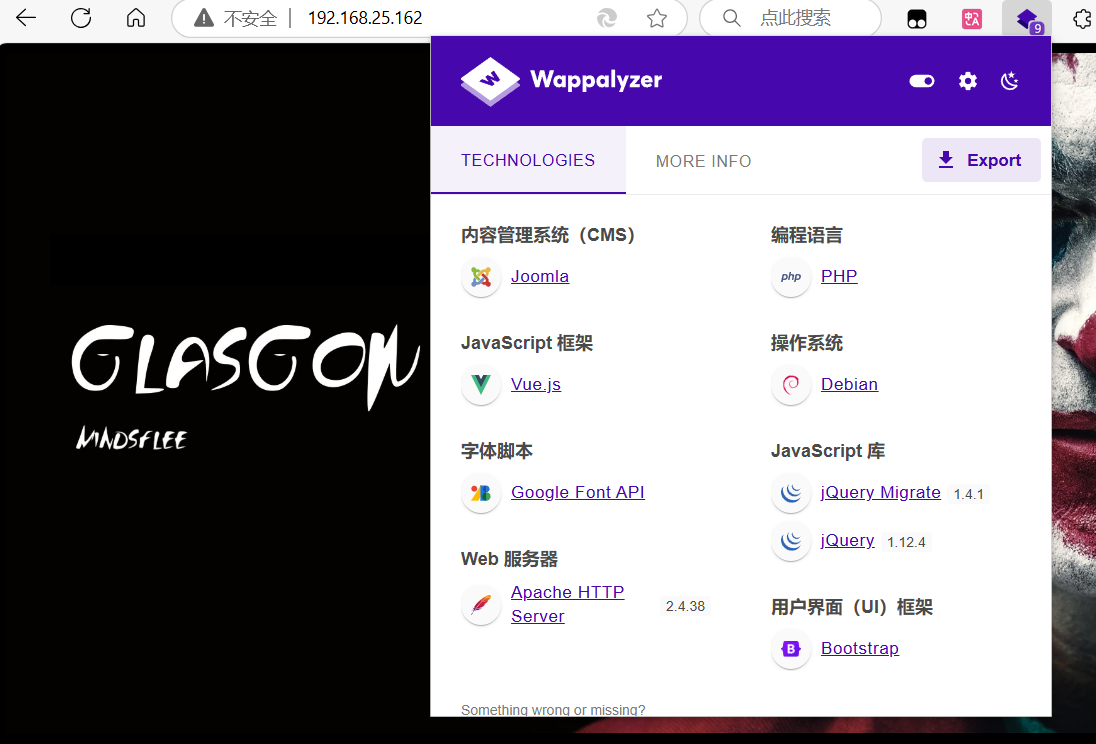Click the 1.4.1 jQuery Migrate version badge
The height and width of the screenshot is (744, 1096).
pyautogui.click(x=969, y=494)
